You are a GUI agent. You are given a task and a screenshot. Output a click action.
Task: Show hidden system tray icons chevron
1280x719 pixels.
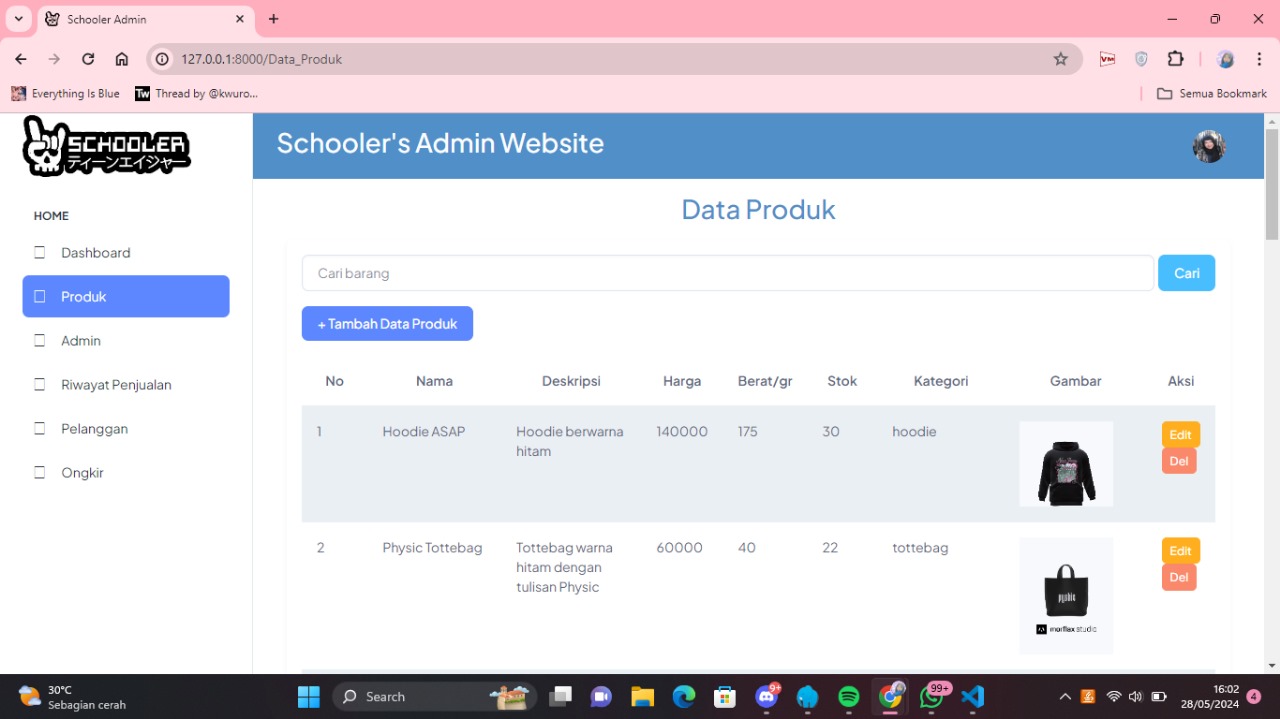(x=1065, y=696)
